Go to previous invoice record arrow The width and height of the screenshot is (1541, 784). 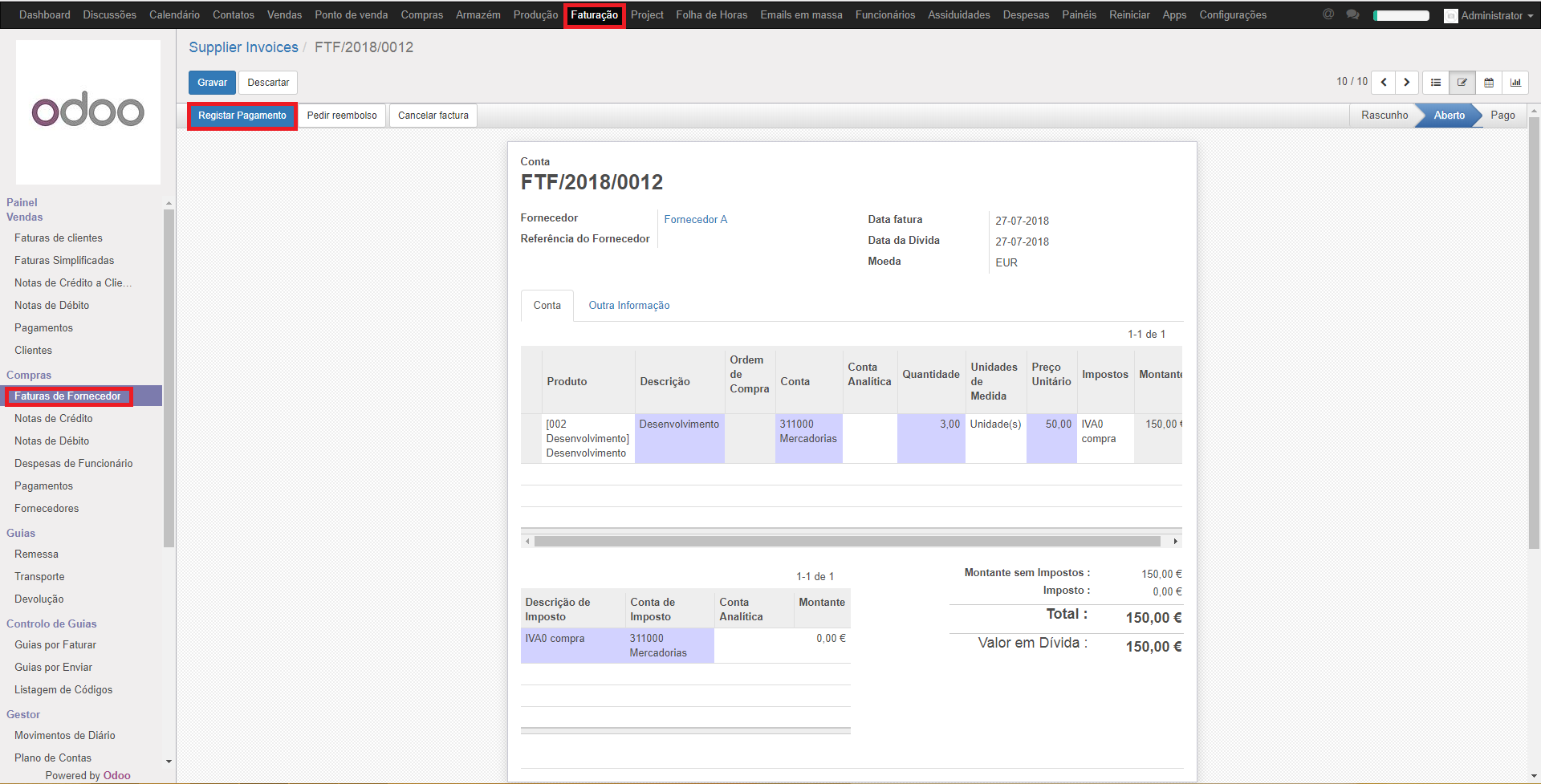click(x=1384, y=83)
